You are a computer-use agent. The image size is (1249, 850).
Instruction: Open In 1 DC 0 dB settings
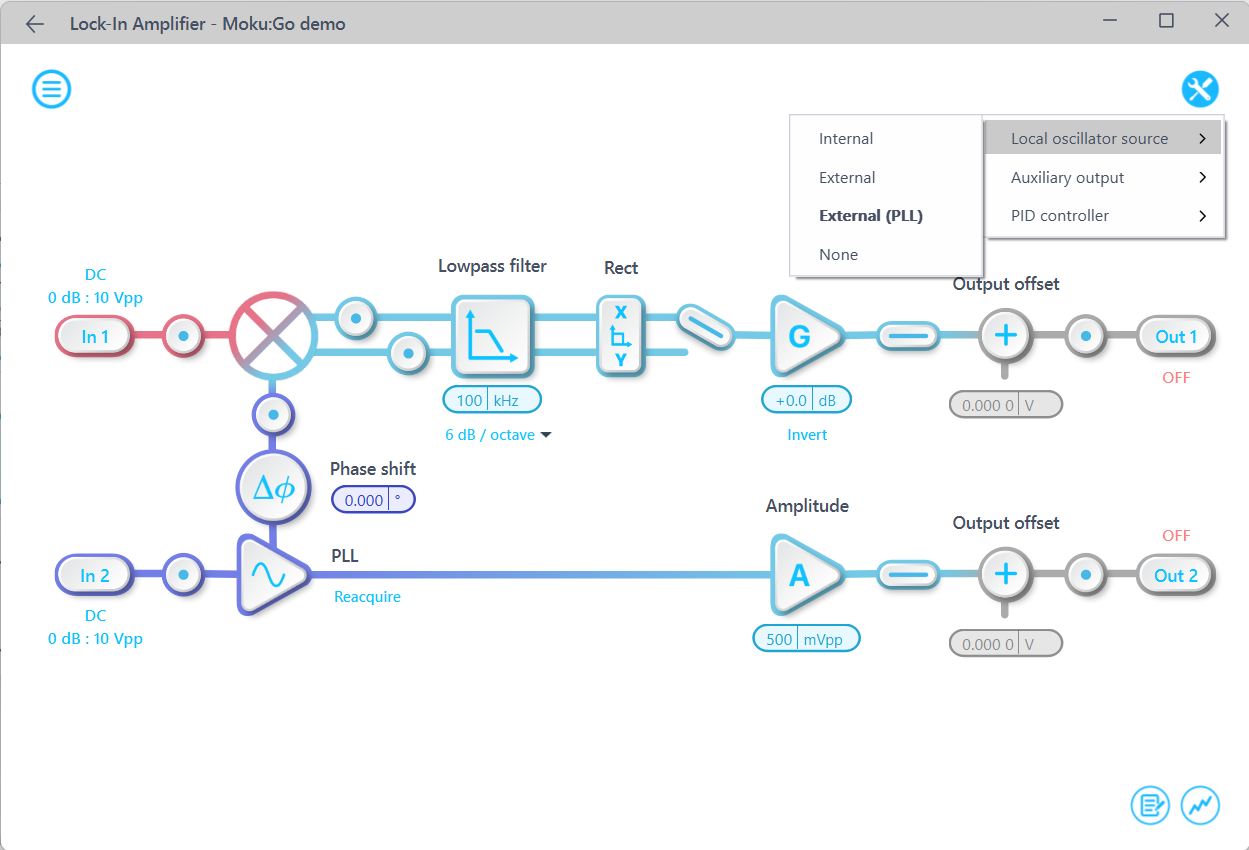(x=95, y=286)
